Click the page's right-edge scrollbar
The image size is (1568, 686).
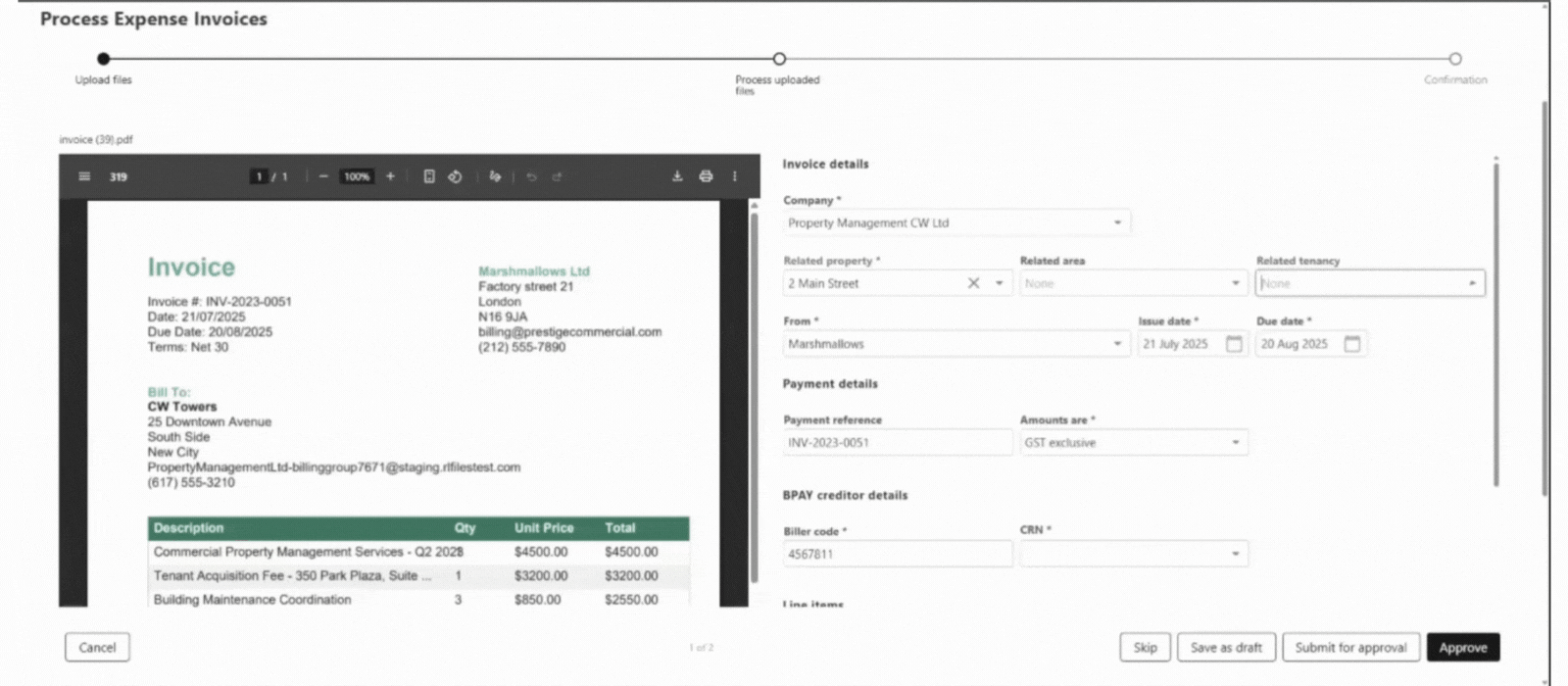coord(1545,299)
